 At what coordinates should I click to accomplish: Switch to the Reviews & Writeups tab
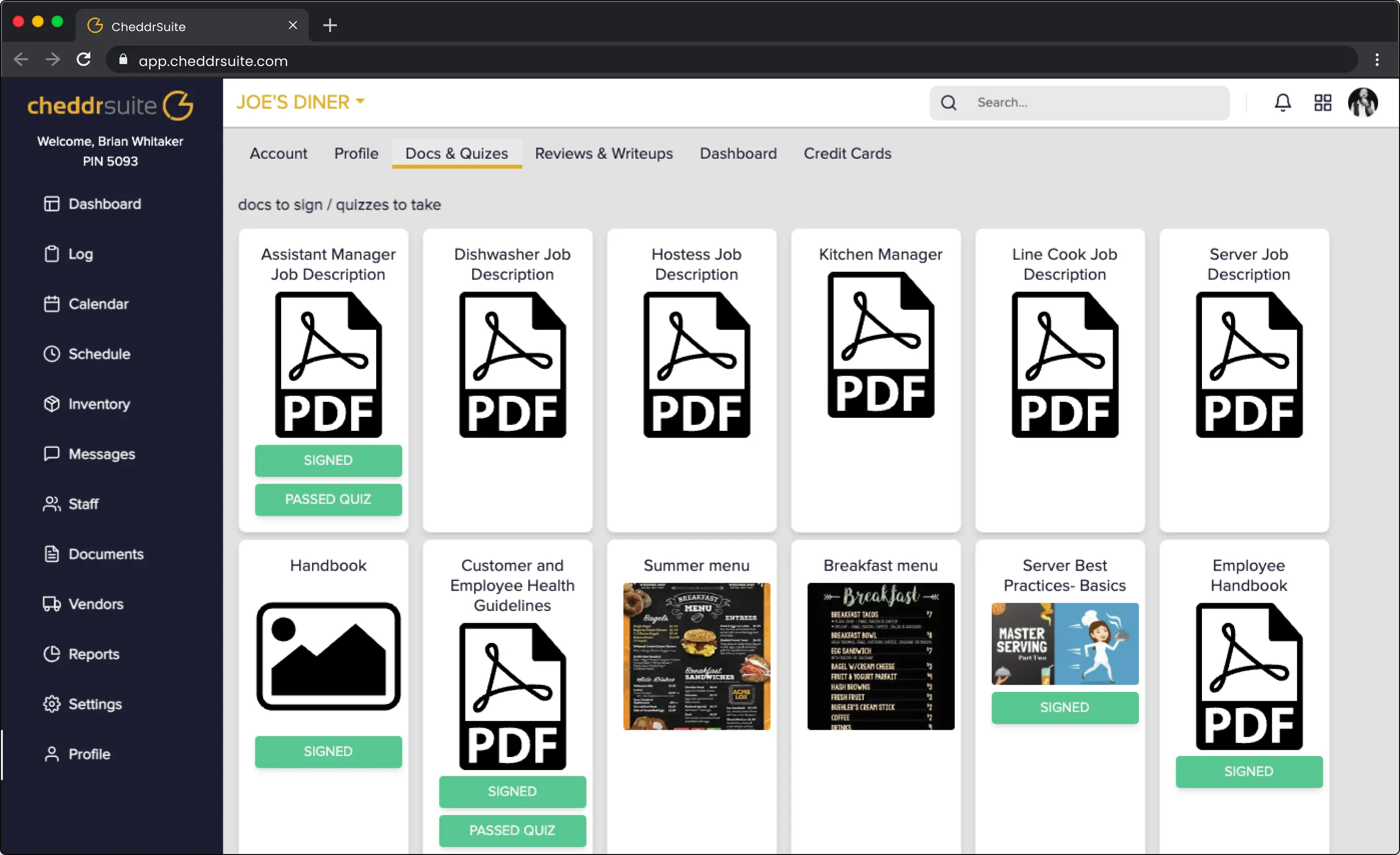pos(603,153)
